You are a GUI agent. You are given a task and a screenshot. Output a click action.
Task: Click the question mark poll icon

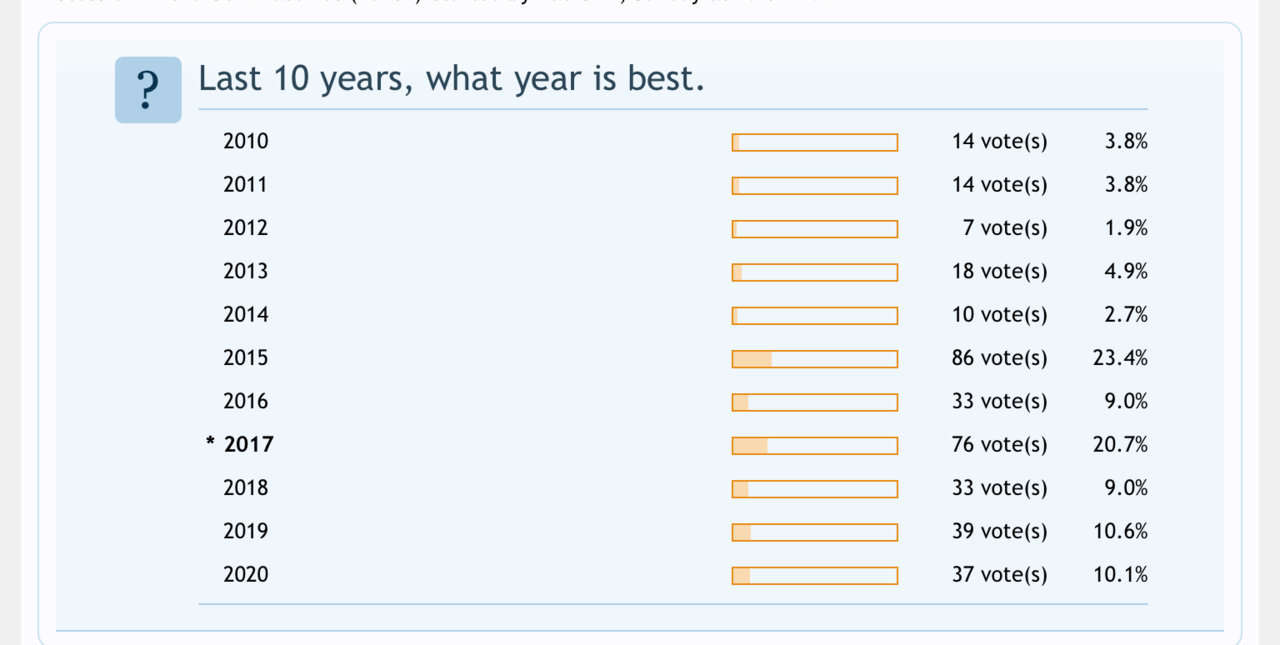coord(148,90)
